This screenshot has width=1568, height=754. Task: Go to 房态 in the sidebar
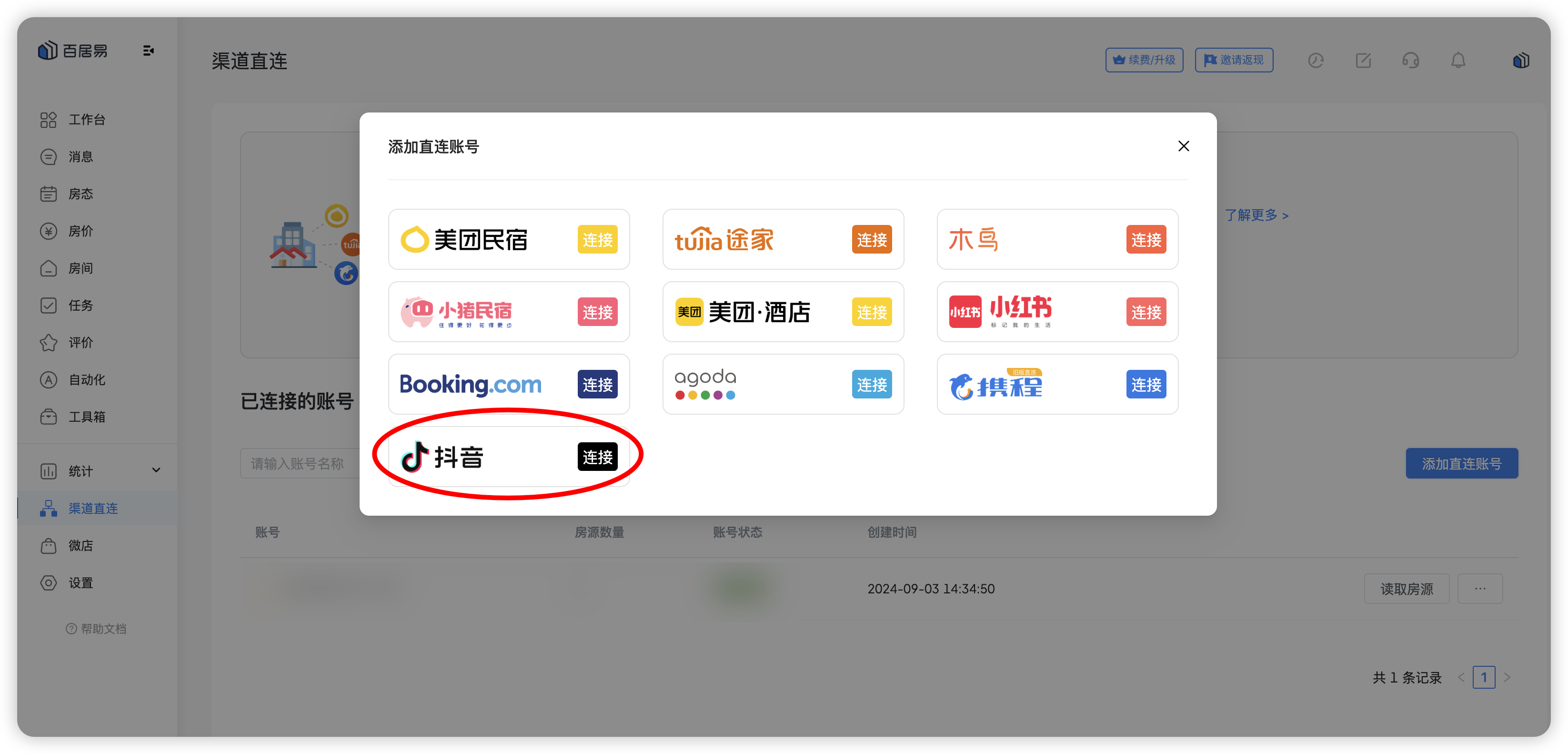[x=80, y=194]
